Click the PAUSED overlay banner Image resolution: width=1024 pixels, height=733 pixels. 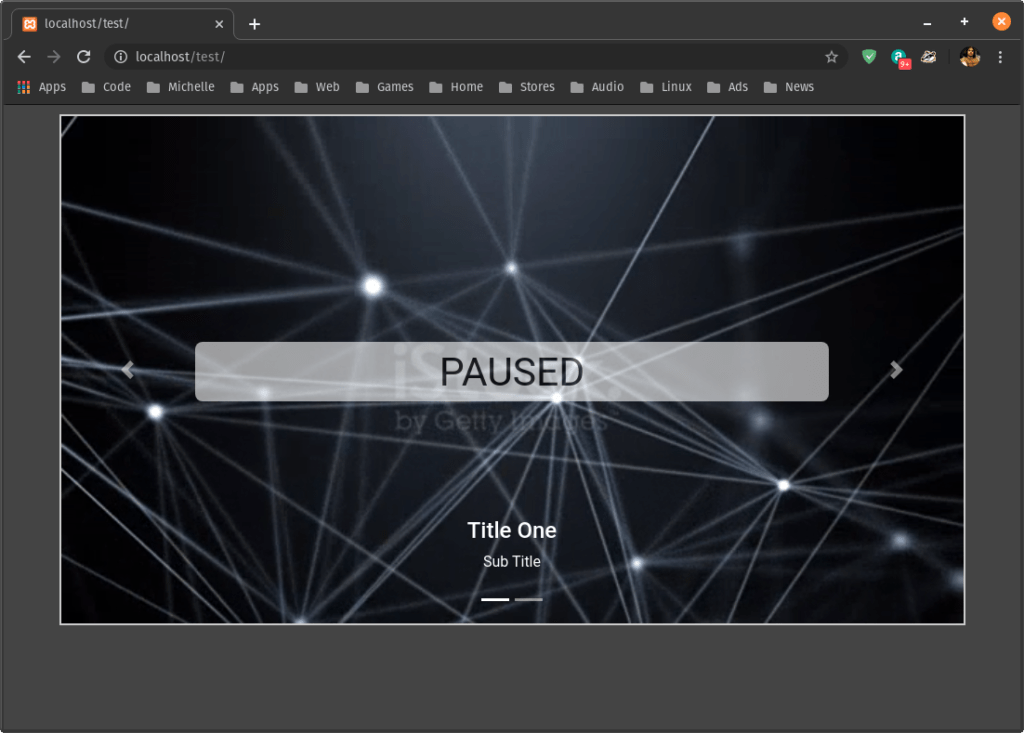511,372
